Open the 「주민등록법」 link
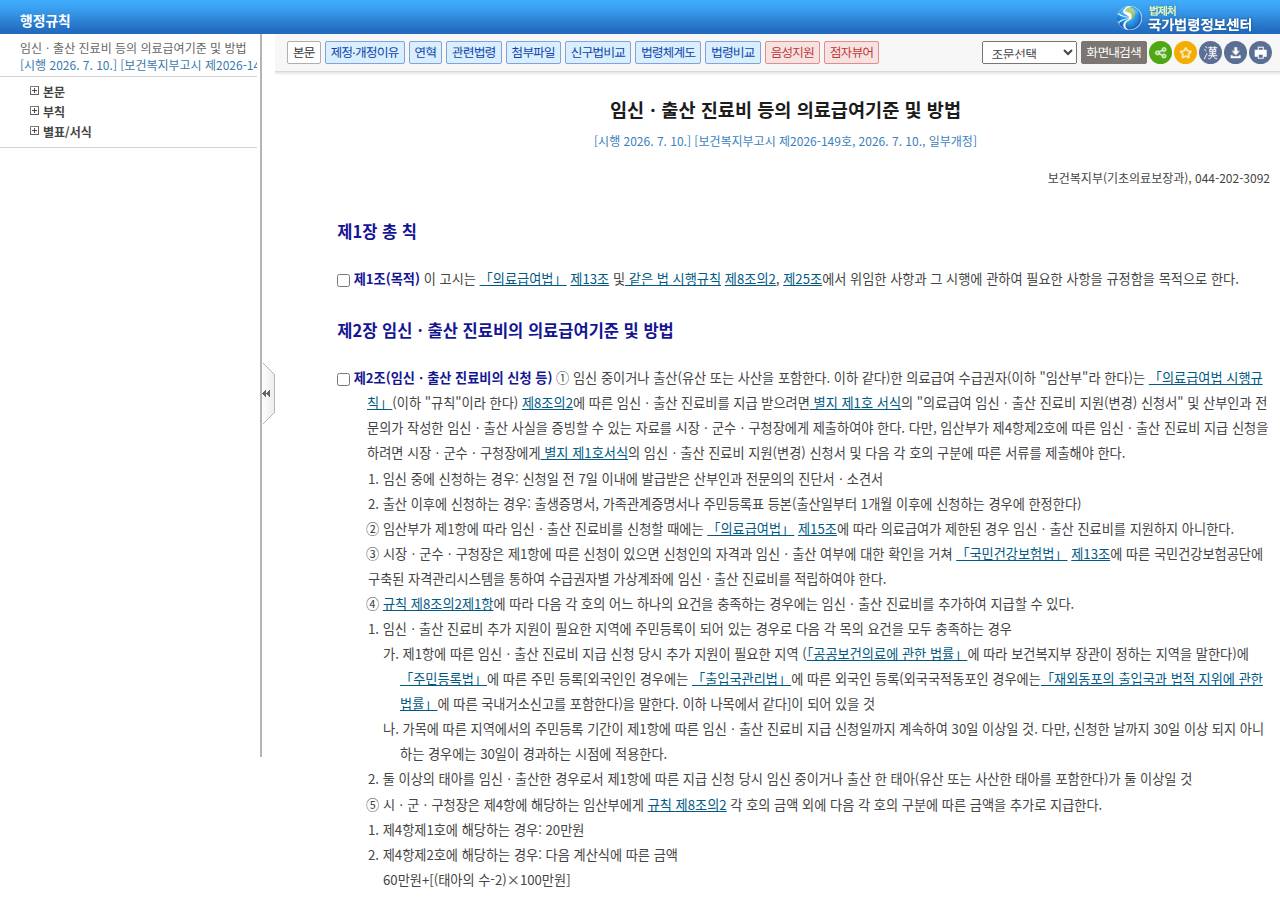1280x900 pixels. click(442, 679)
